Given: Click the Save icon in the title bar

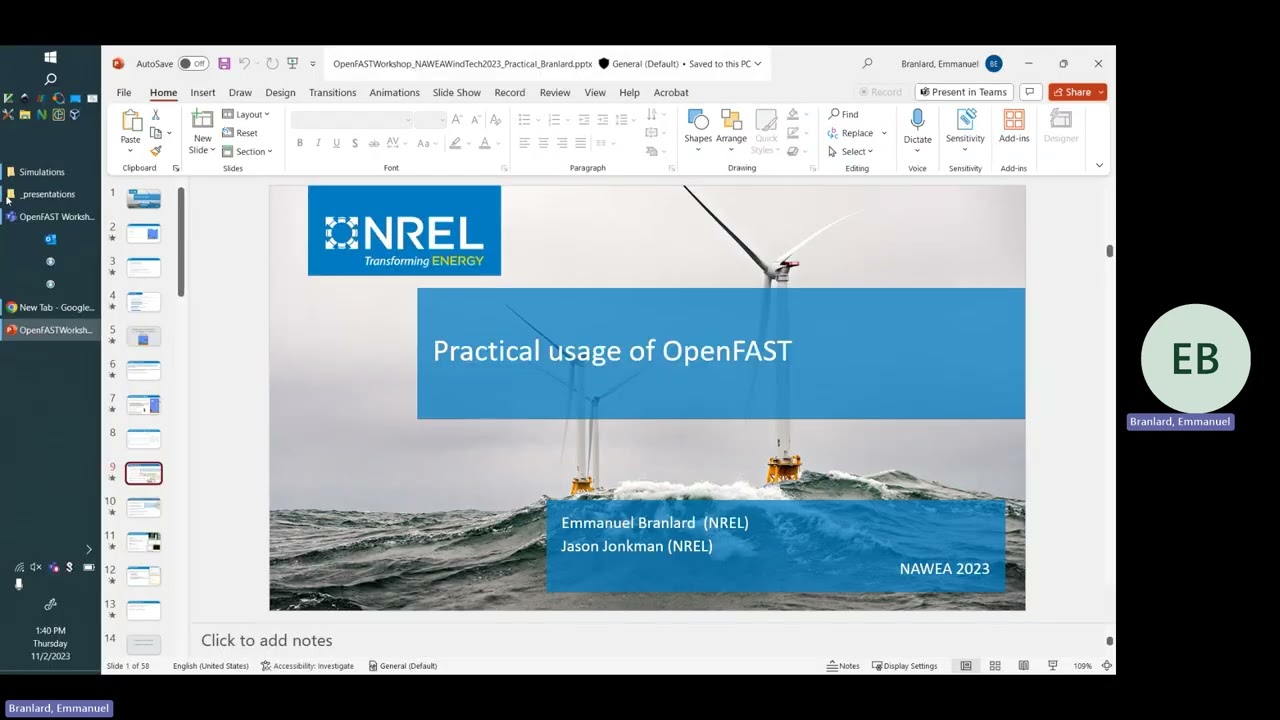Looking at the screenshot, I should tap(224, 64).
